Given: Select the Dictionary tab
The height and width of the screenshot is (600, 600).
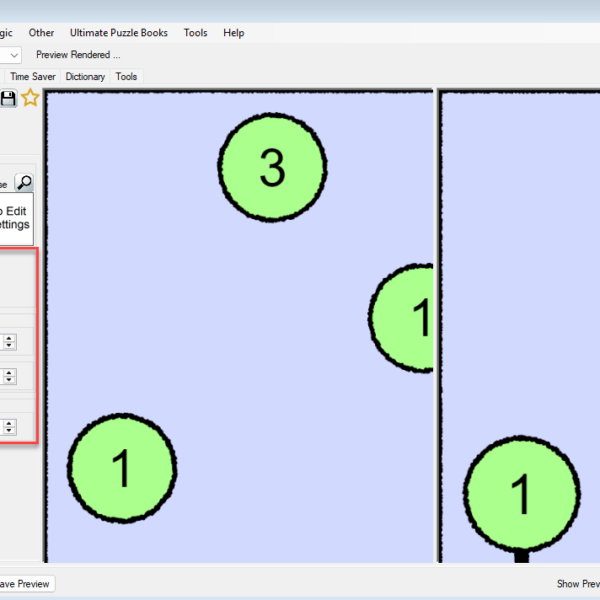Looking at the screenshot, I should coord(85,77).
